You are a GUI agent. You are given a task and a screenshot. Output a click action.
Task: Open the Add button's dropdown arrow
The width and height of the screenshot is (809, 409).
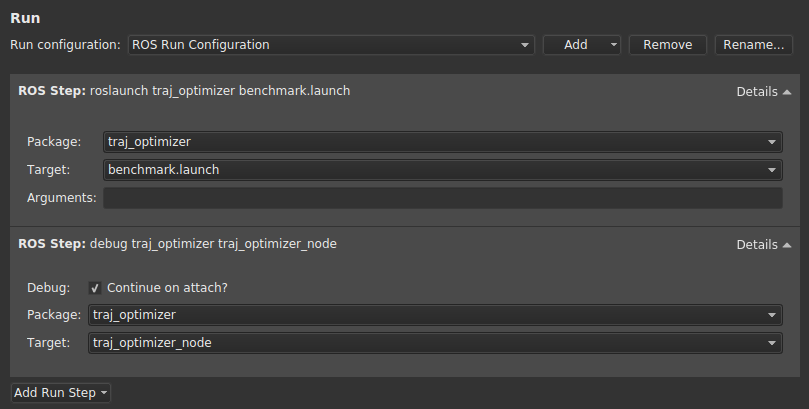coord(613,45)
